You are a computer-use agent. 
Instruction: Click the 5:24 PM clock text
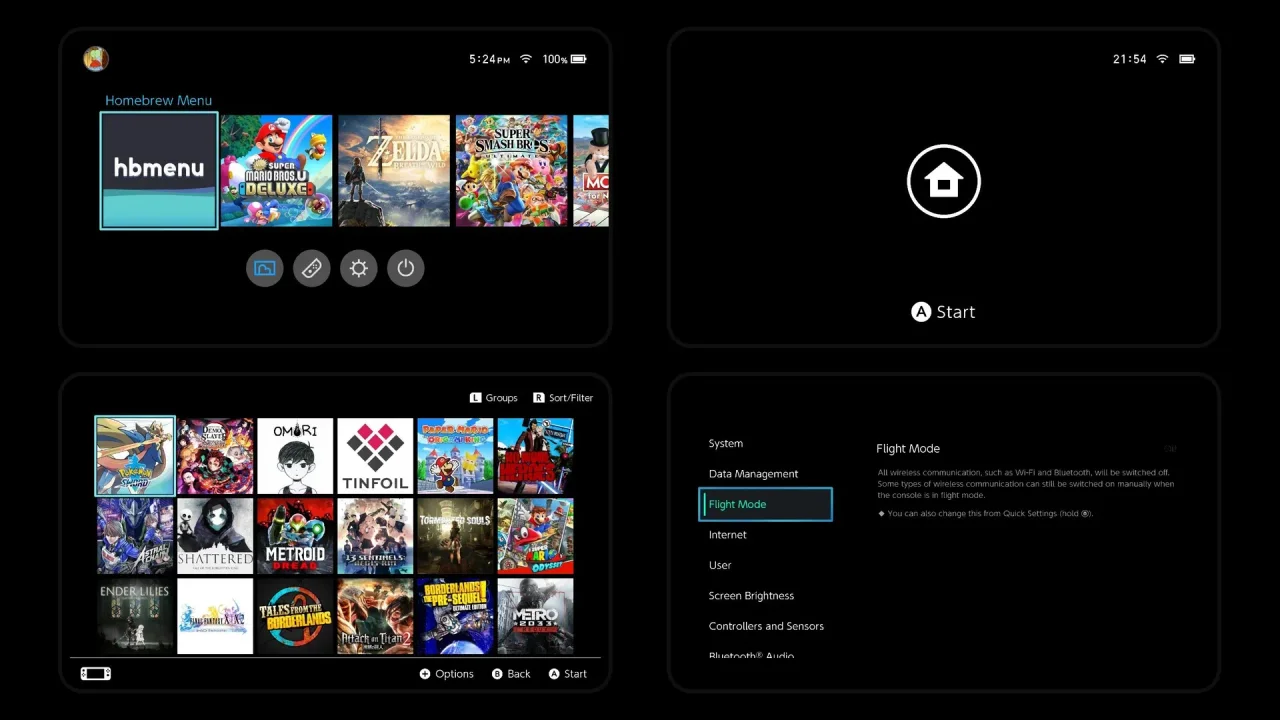(x=490, y=59)
